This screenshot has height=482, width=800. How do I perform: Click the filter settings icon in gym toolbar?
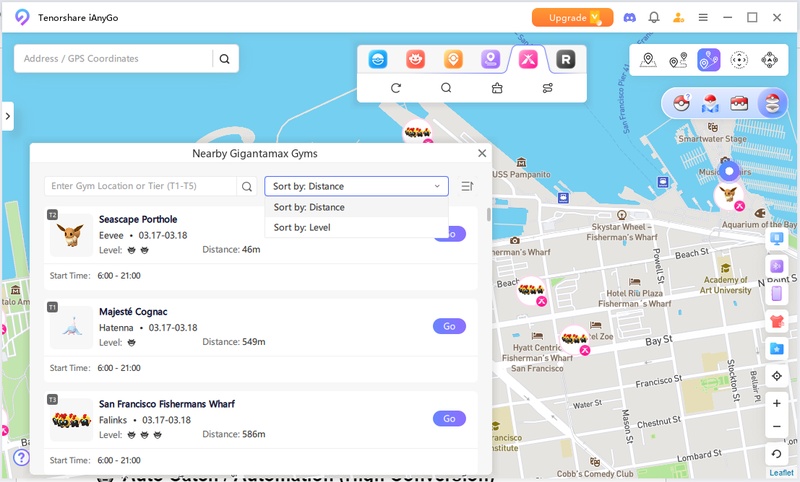tap(547, 88)
